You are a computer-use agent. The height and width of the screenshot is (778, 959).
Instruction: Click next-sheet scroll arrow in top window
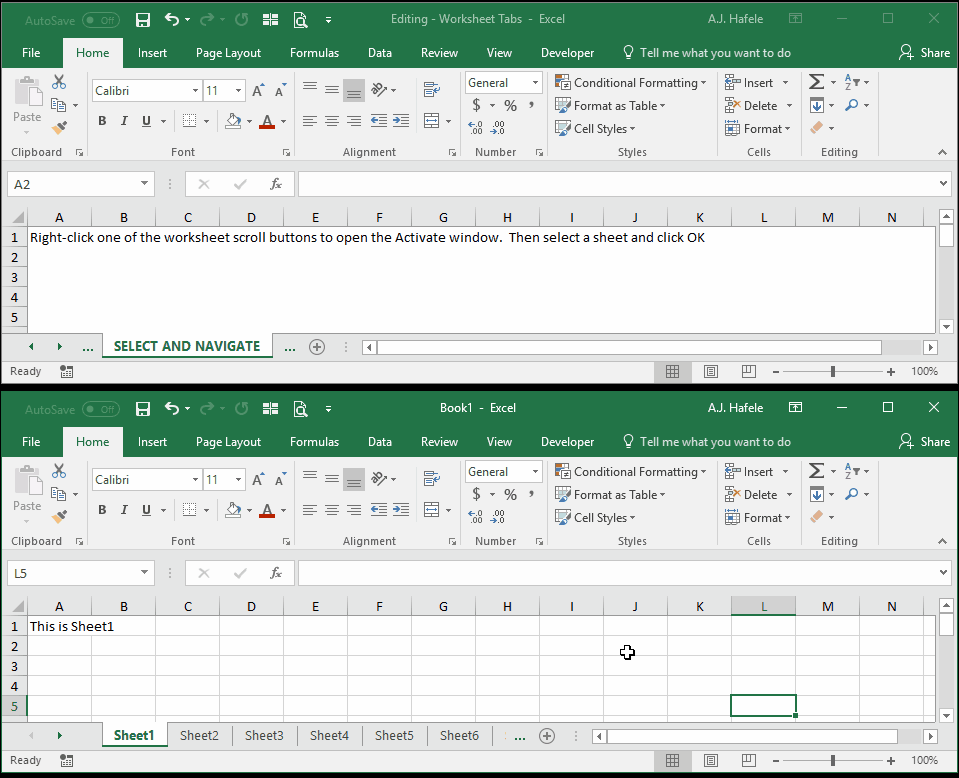[59, 347]
